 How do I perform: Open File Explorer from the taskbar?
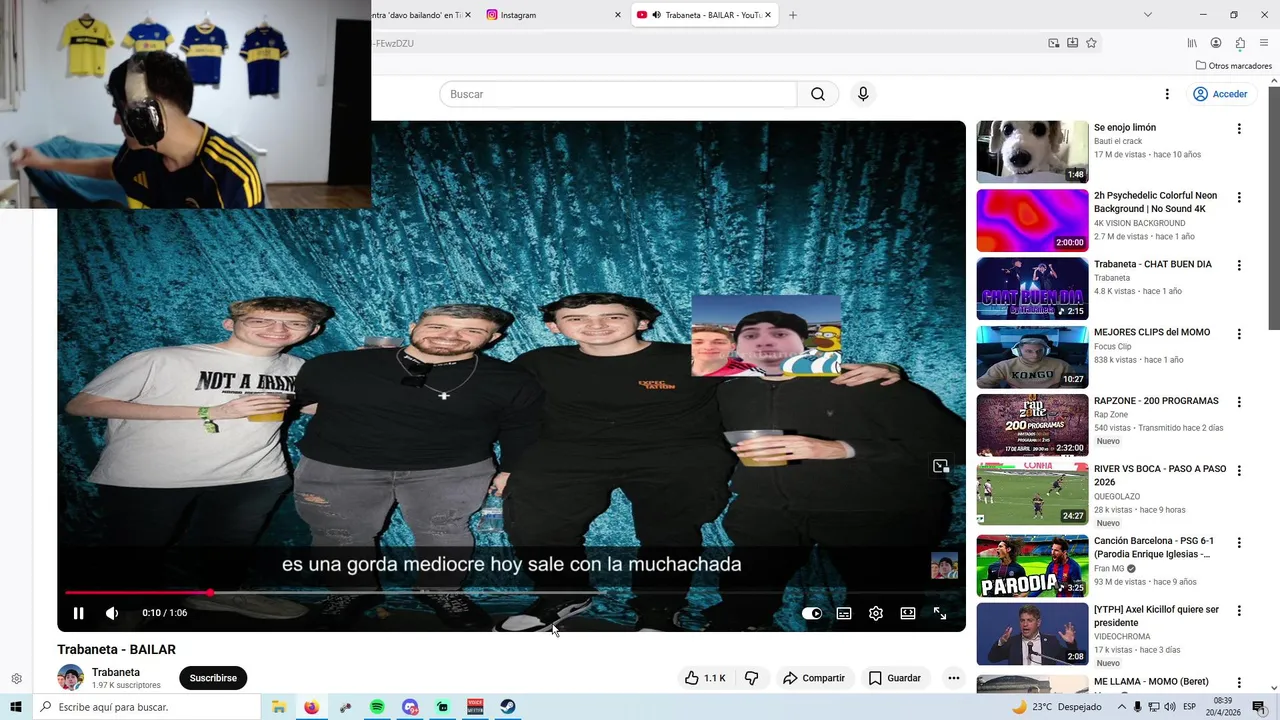[279, 707]
